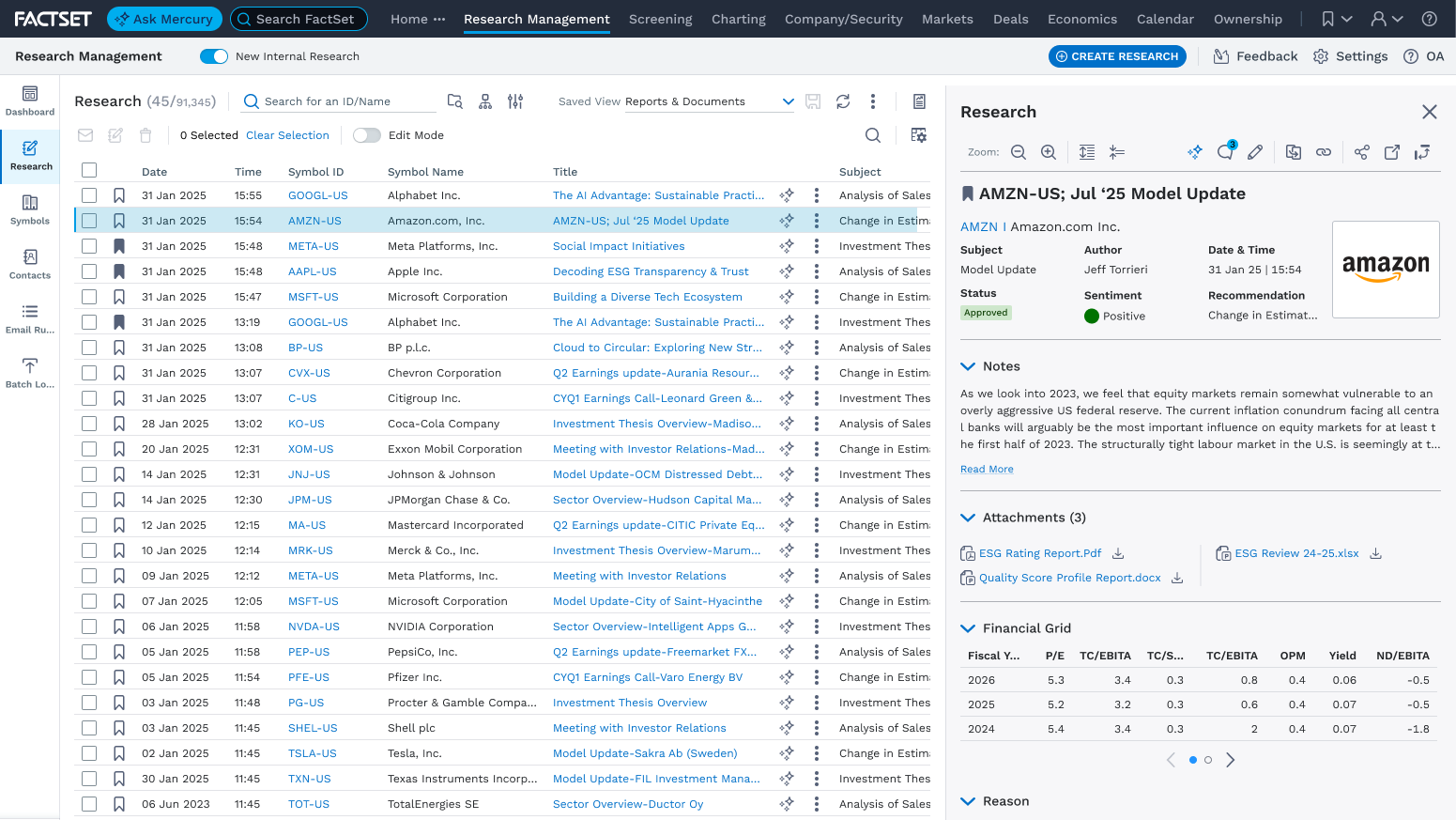
Task: Click the pencil edit icon in Research panel
Action: click(1255, 152)
